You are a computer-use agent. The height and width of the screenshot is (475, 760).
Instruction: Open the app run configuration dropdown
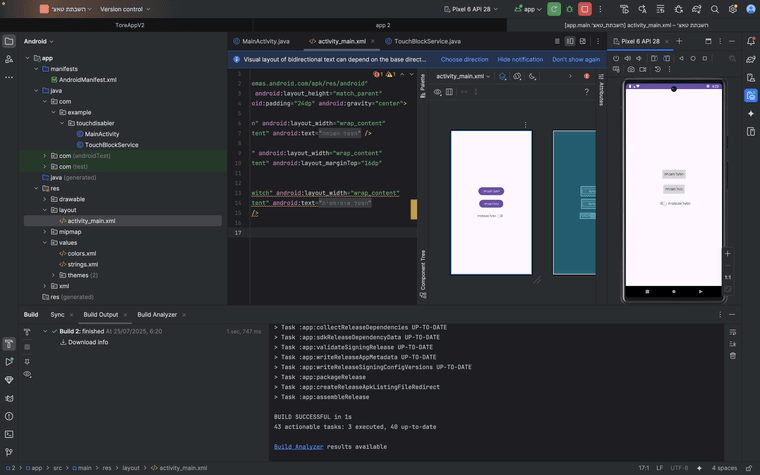(x=528, y=9)
